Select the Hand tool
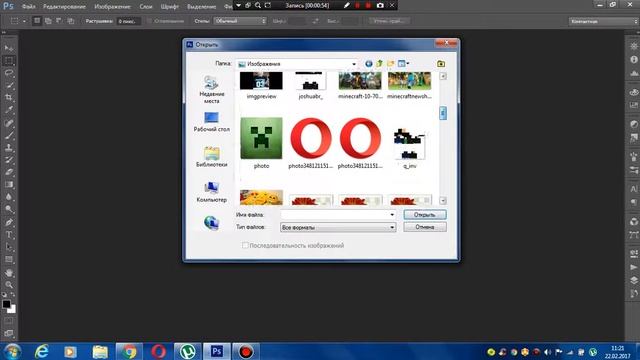Screen dimensions: 640x360 point(9,273)
